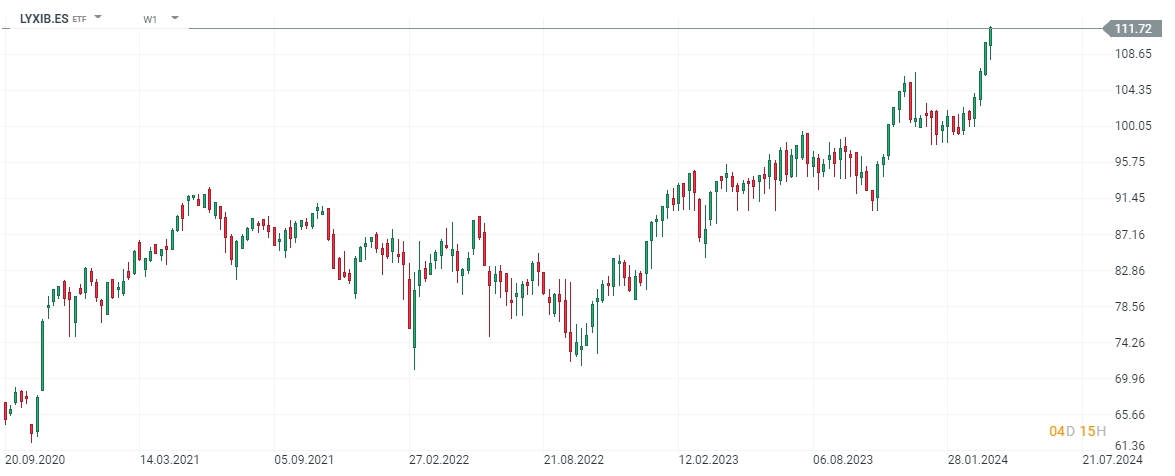Click the 14.03.2021 date axis label

pos(168,460)
